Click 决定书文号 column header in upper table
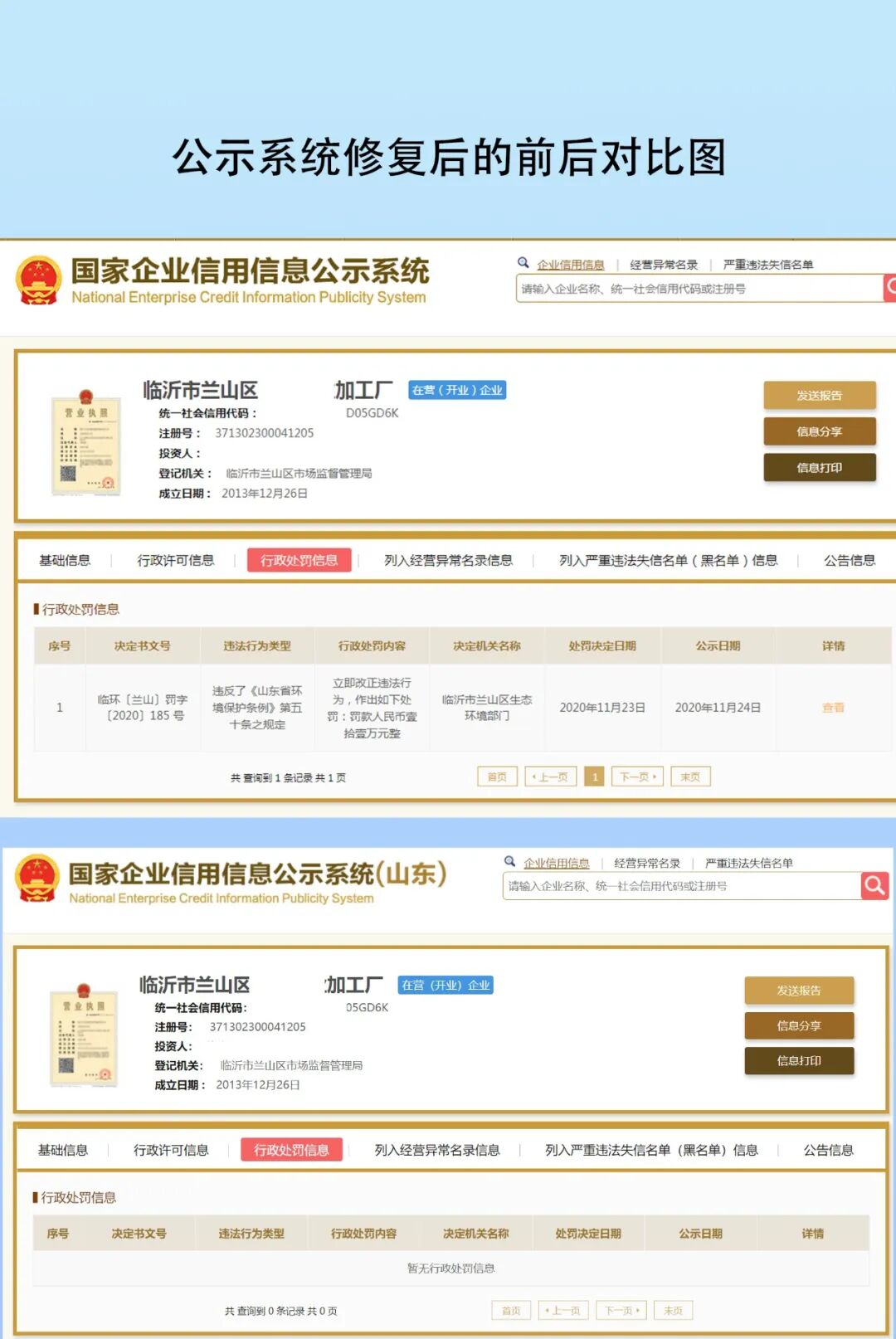The width and height of the screenshot is (896, 1339). pos(143,646)
